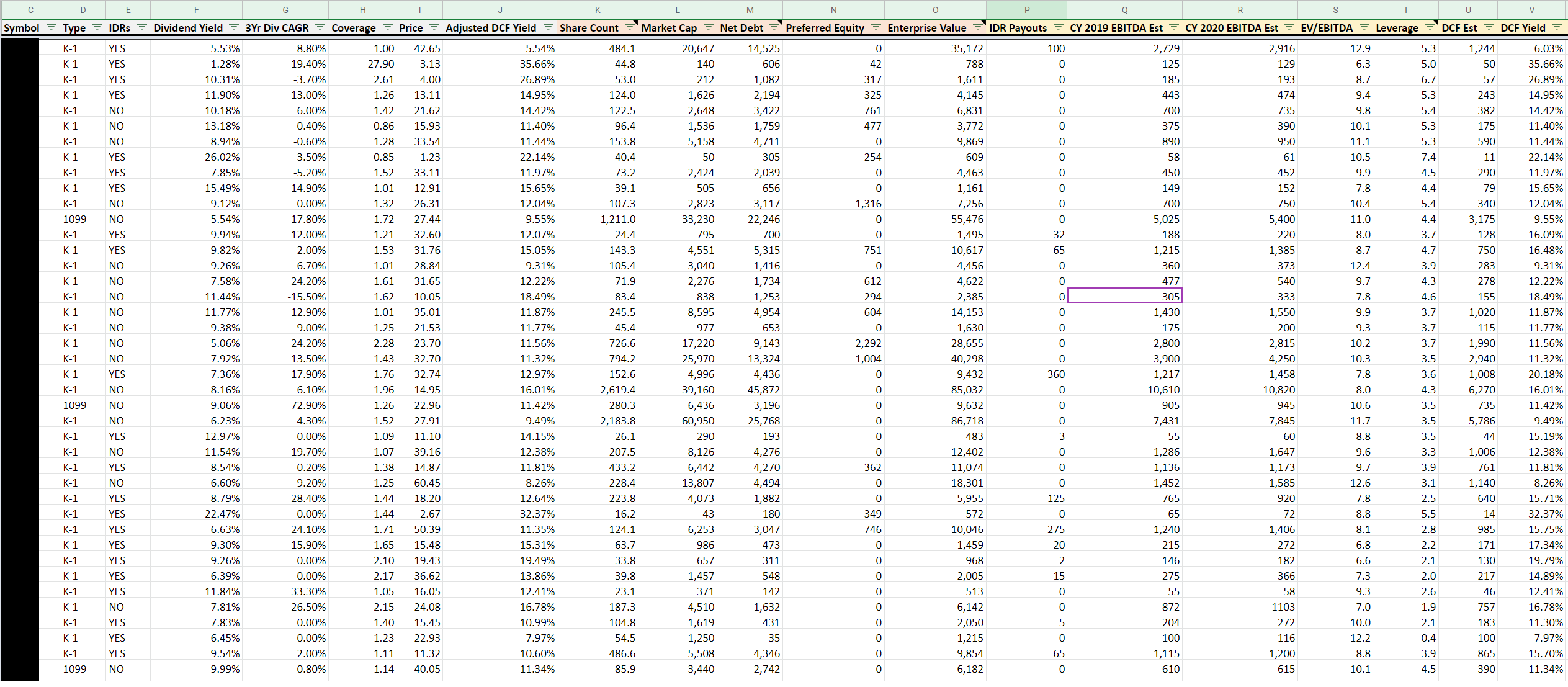Select column V header
Viewport: 1568px width, 687px height.
(x=1531, y=10)
